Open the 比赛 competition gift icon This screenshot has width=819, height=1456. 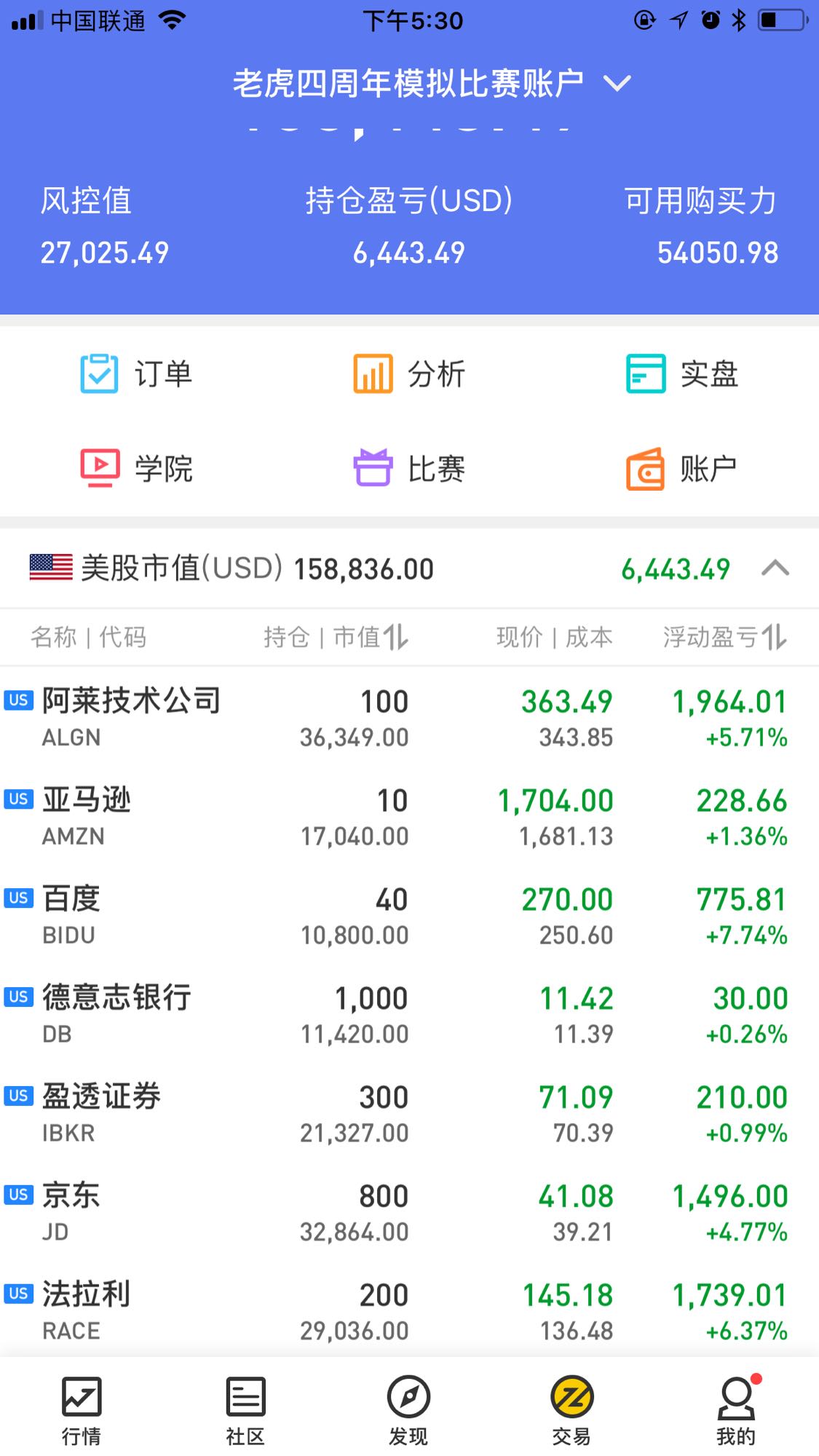[x=373, y=468]
